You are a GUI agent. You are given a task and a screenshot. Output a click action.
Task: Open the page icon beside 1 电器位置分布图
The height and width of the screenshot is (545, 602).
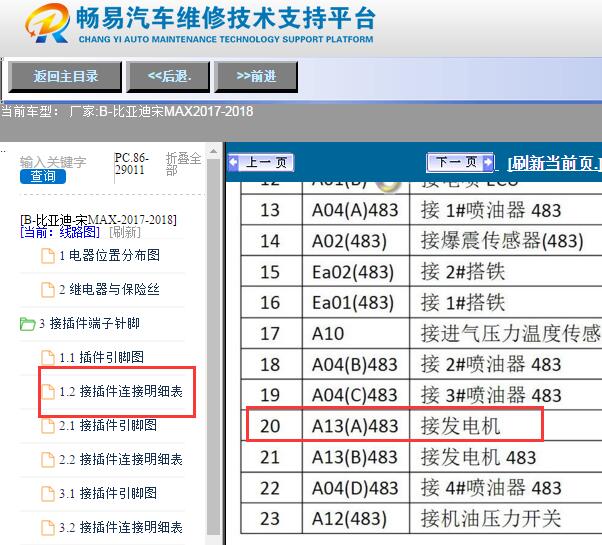coord(48,256)
